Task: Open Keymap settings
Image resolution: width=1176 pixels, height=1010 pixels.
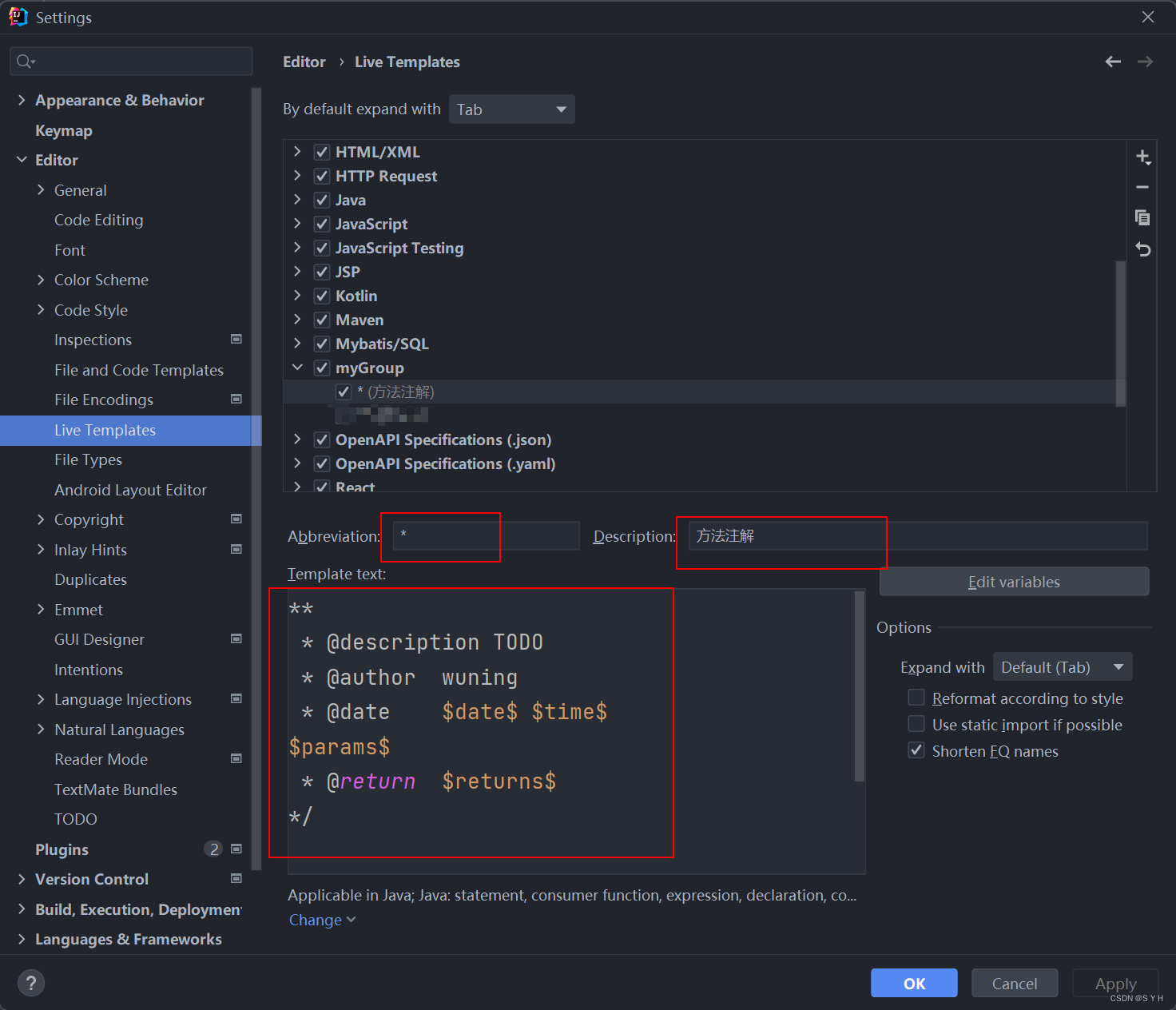Action: coord(64,130)
